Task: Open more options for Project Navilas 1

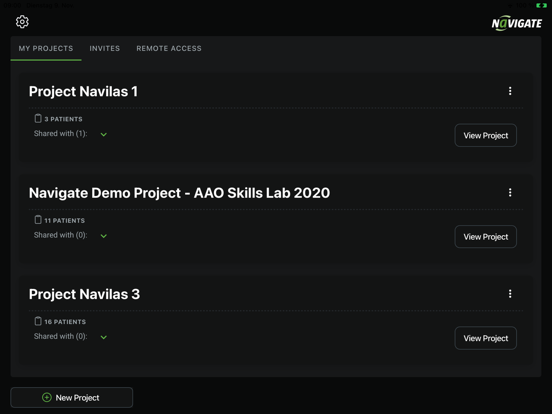Action: (510, 91)
